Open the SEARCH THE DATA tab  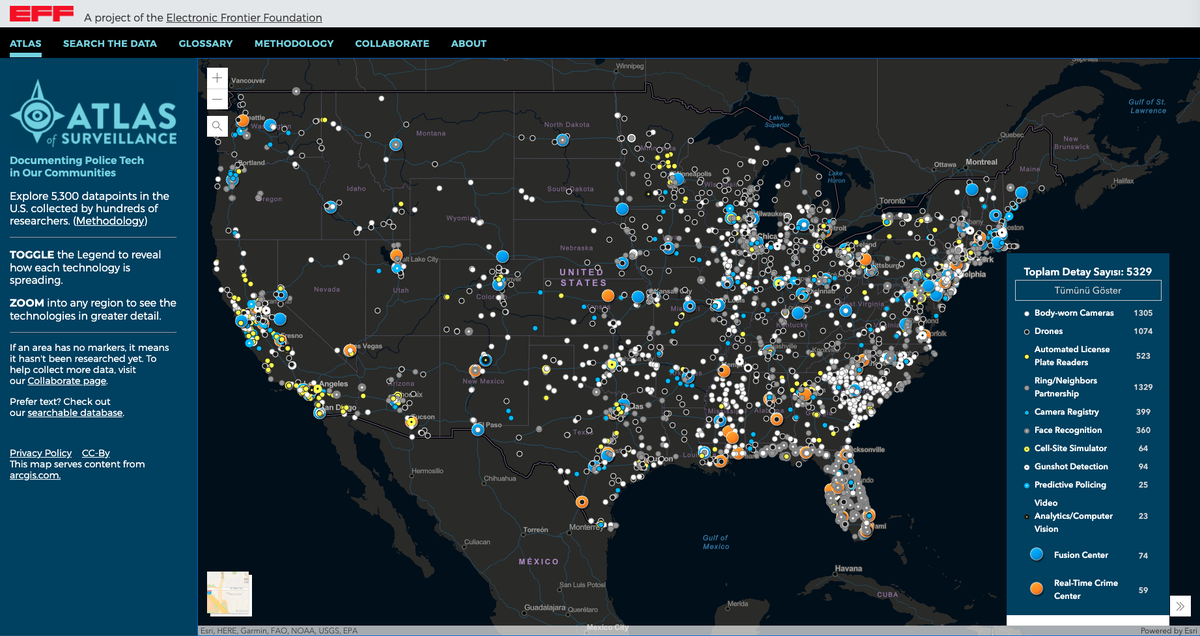tap(110, 43)
